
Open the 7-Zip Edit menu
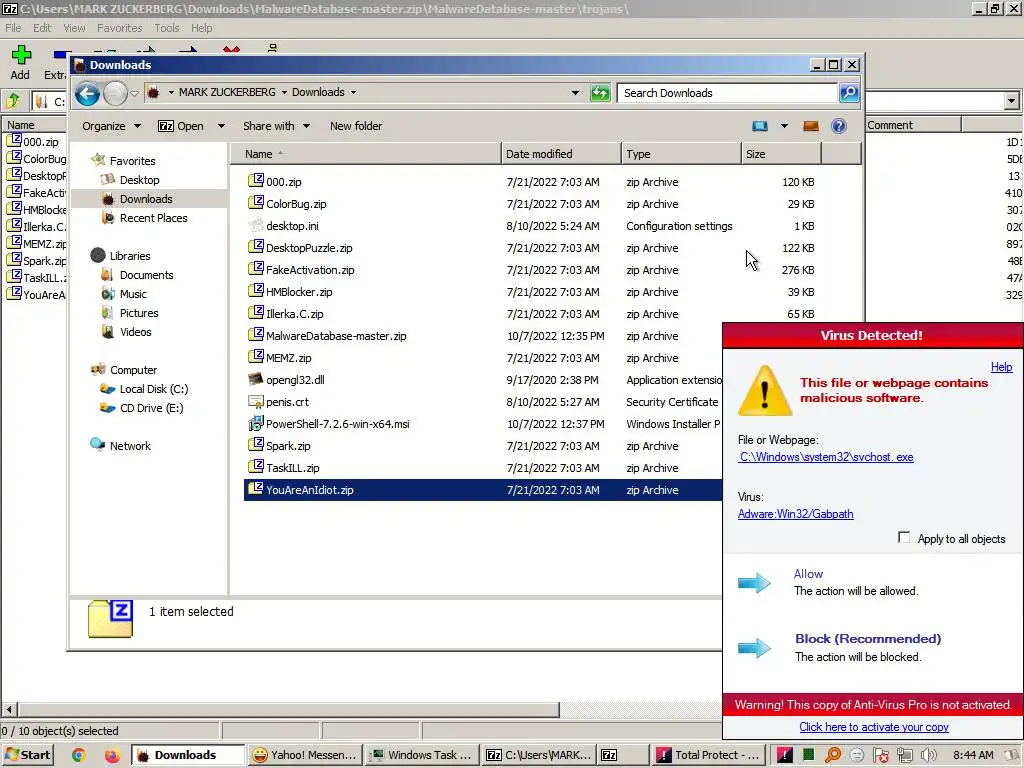42,28
